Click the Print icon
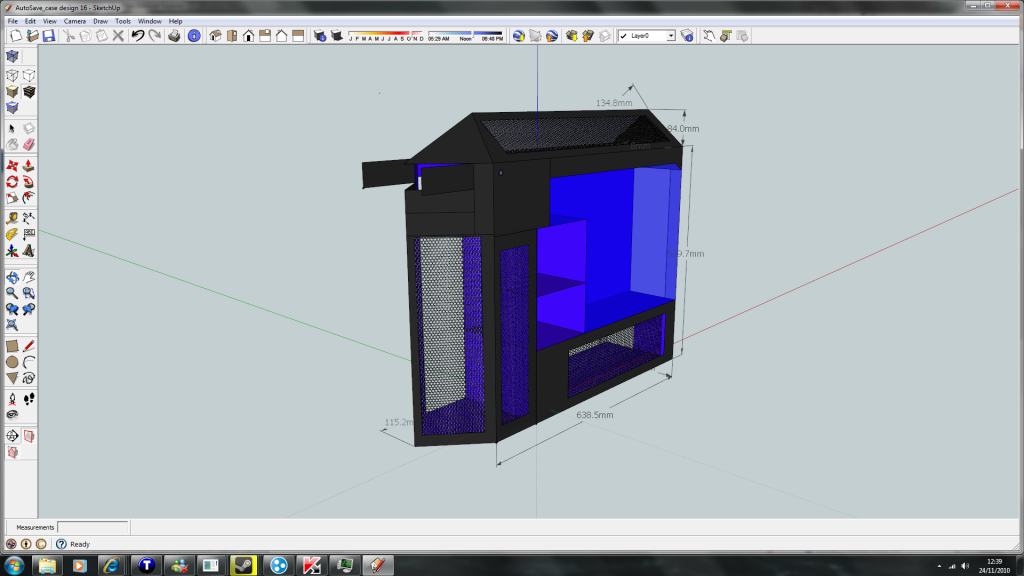The height and width of the screenshot is (576, 1024). click(174, 36)
